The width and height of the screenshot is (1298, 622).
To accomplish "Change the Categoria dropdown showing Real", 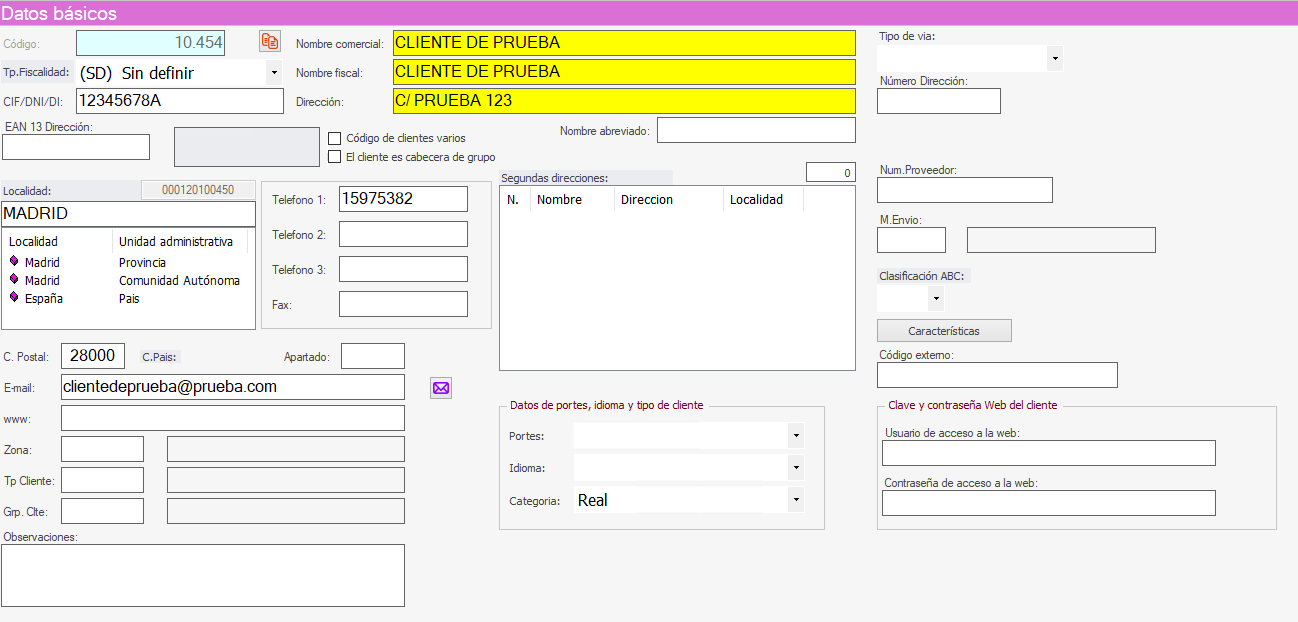I will point(795,499).
